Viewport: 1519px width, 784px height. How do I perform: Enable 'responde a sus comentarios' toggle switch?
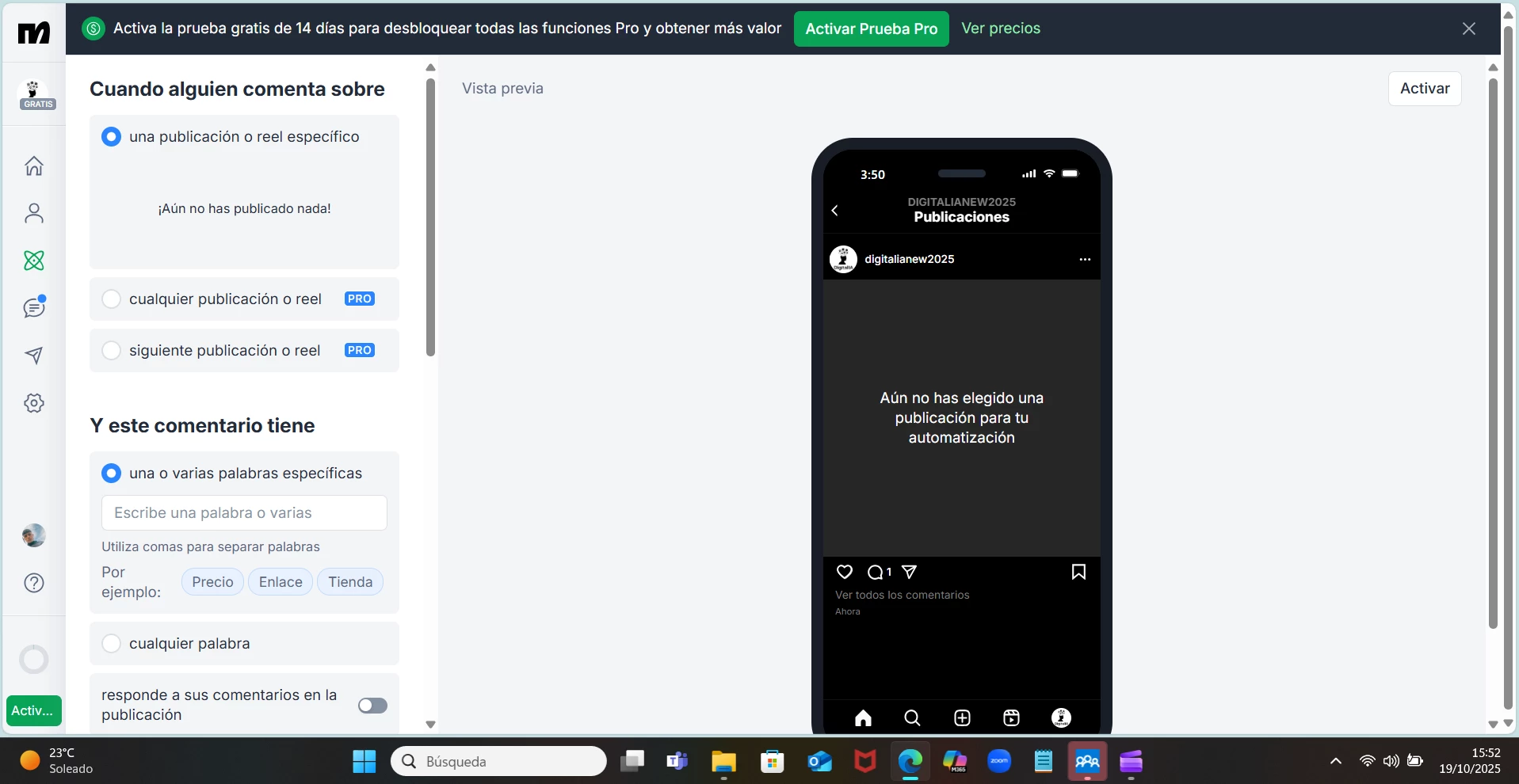tap(372, 706)
